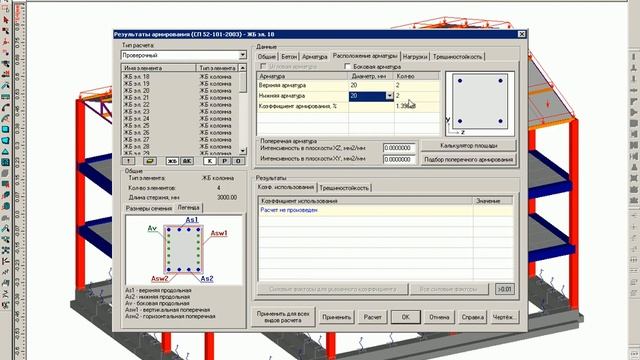Image resolution: width=640 pixels, height=360 pixels.
Task: Select the Коэф. использования results tab
Action: (x=286, y=187)
